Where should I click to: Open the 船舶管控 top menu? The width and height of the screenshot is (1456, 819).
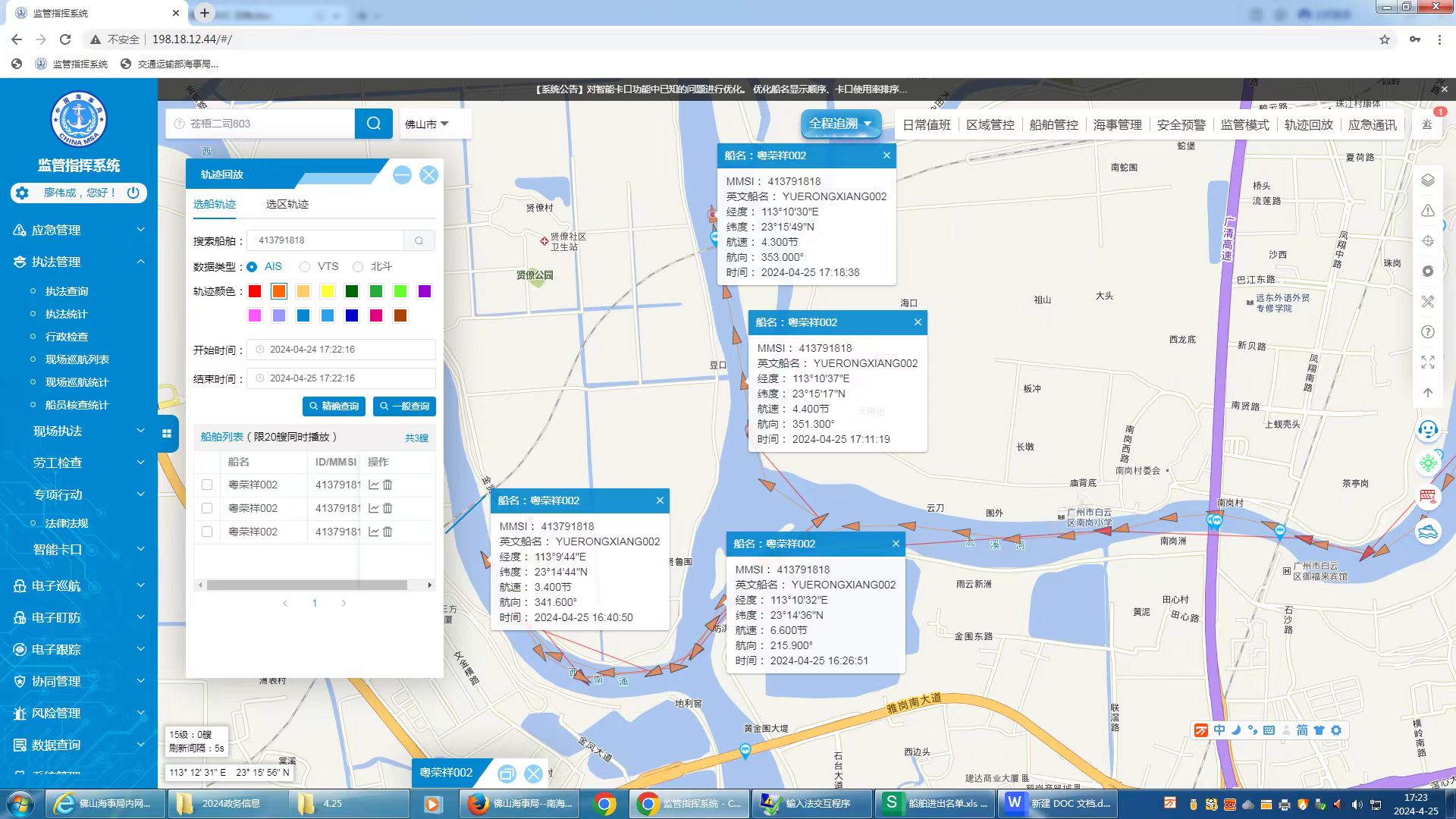pyautogui.click(x=1053, y=124)
